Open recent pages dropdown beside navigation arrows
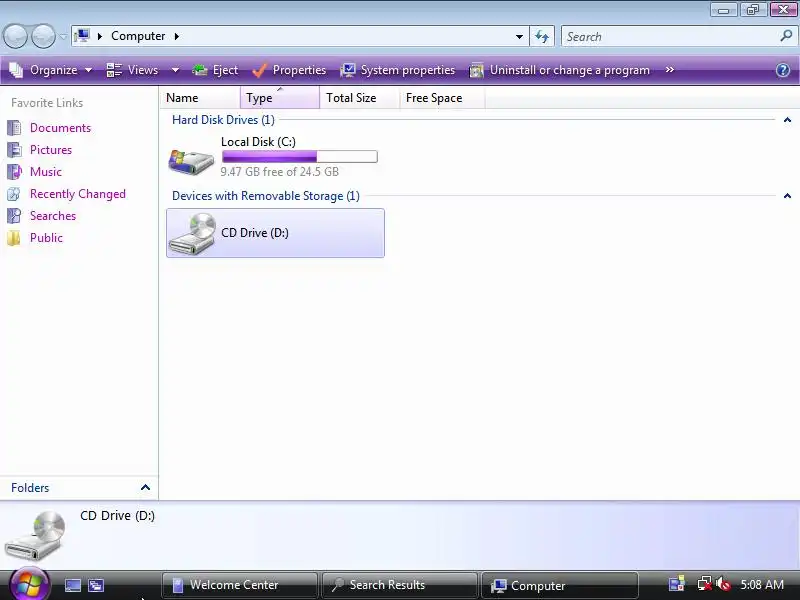 pyautogui.click(x=63, y=36)
